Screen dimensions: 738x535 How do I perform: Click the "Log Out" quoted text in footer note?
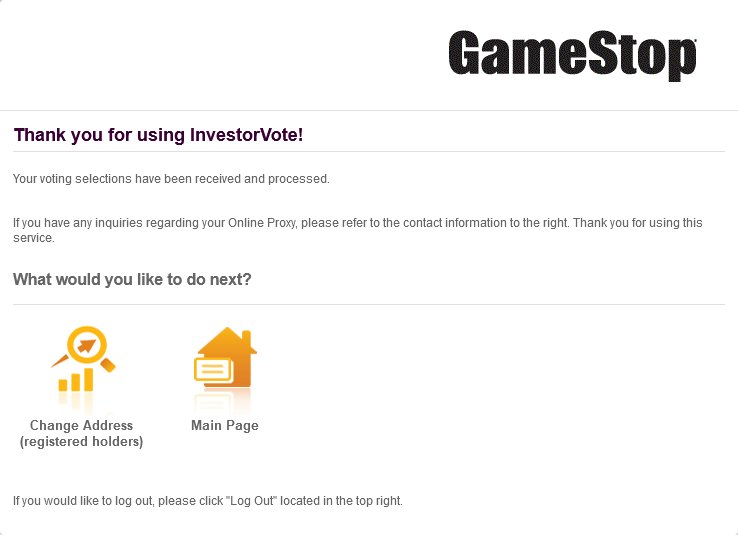pos(252,501)
